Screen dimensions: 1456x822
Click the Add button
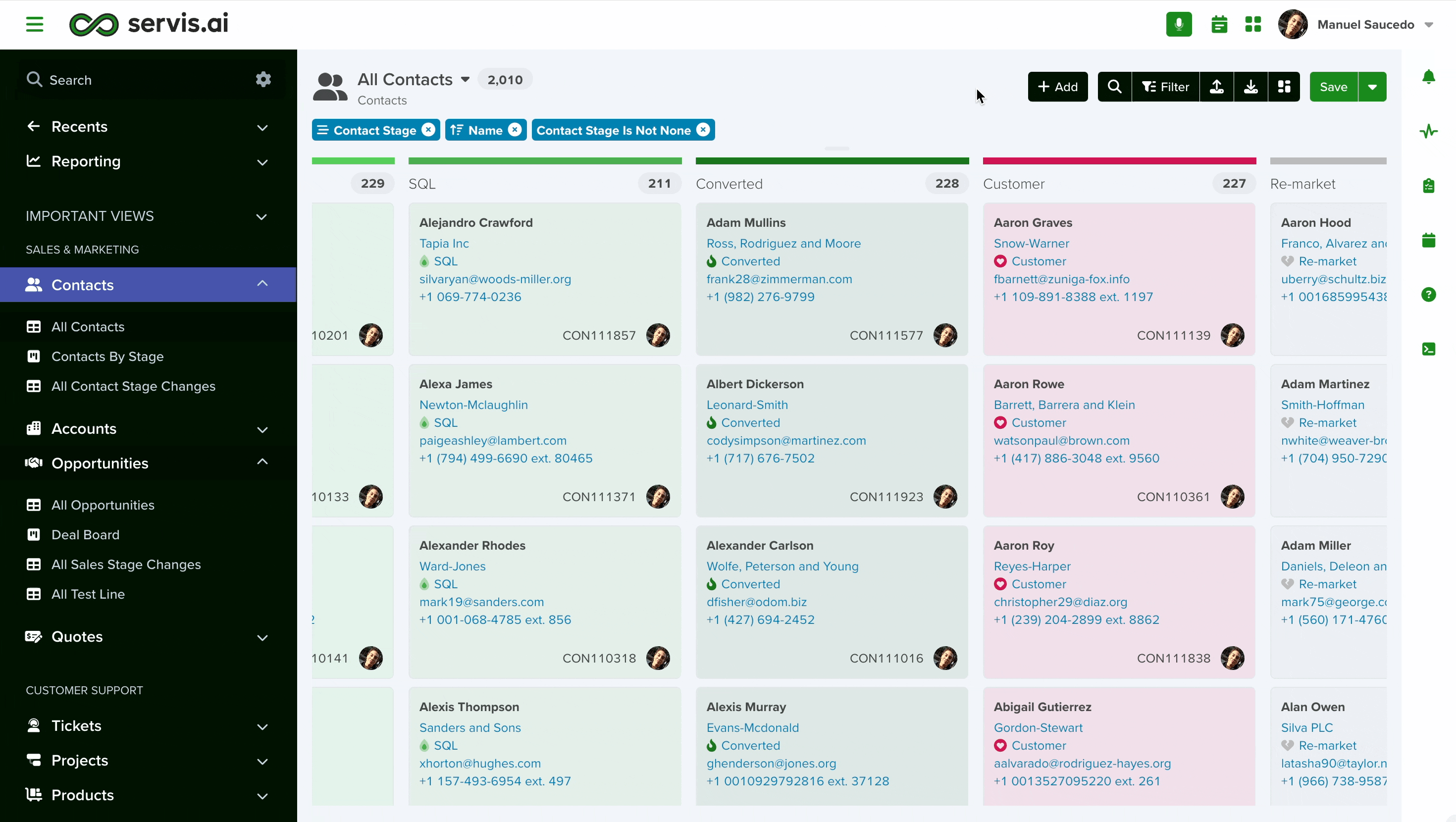pos(1057,87)
